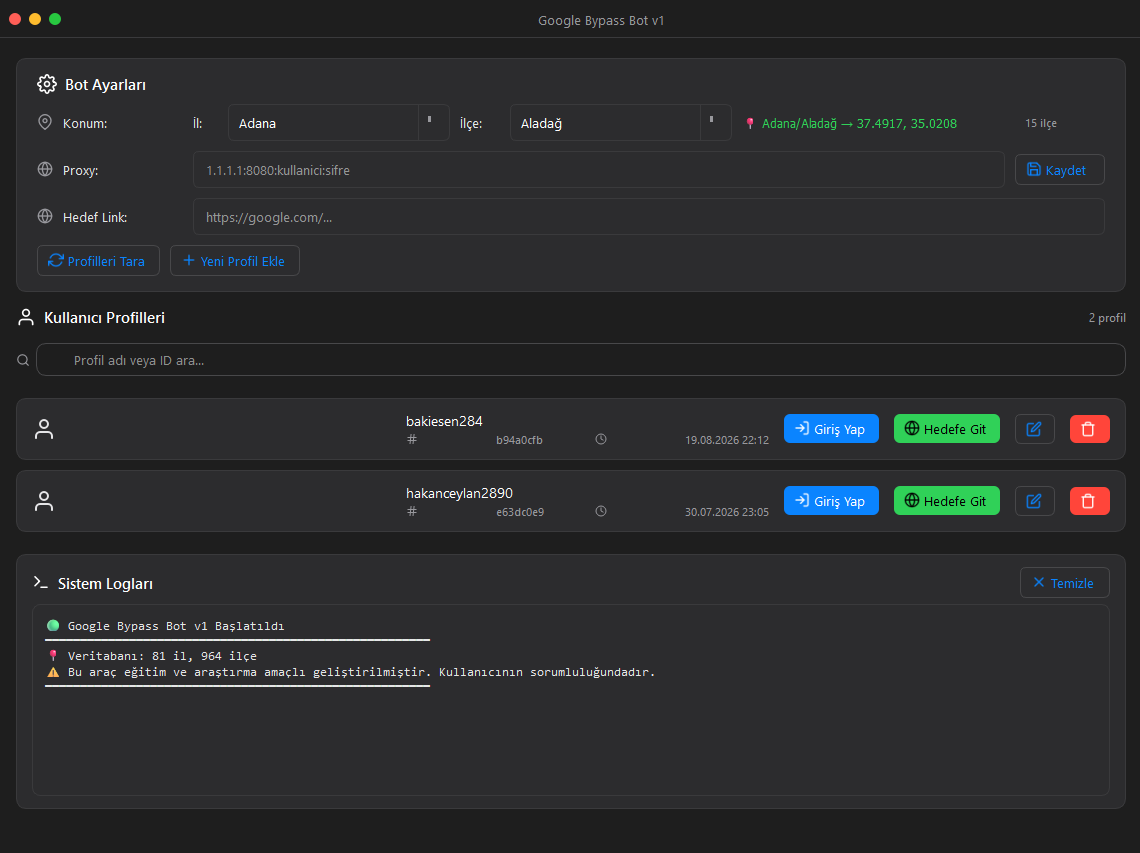Click the edit icon for hakanceylan2890

[x=1034, y=501]
